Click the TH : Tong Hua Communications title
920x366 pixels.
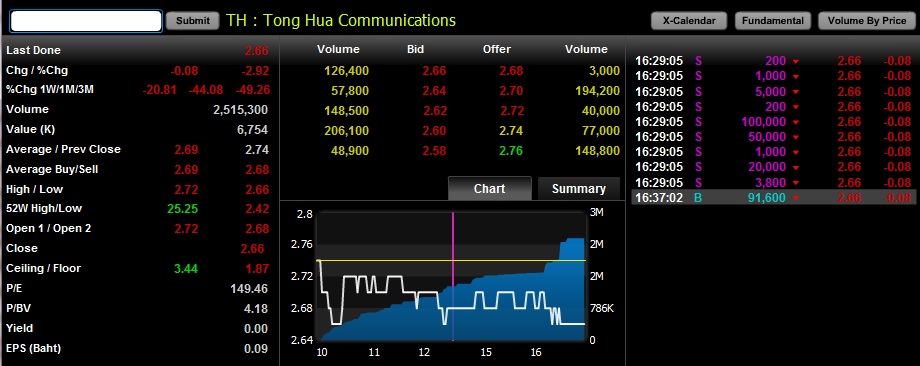341,20
